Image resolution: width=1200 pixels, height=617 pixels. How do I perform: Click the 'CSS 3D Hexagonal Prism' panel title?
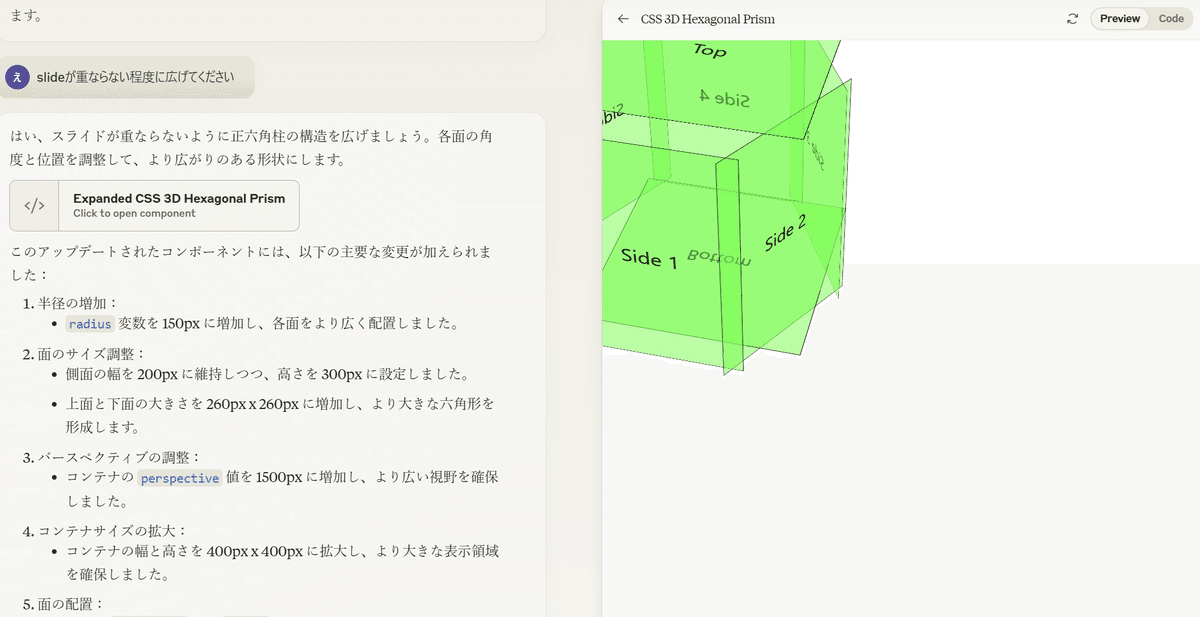(x=708, y=19)
